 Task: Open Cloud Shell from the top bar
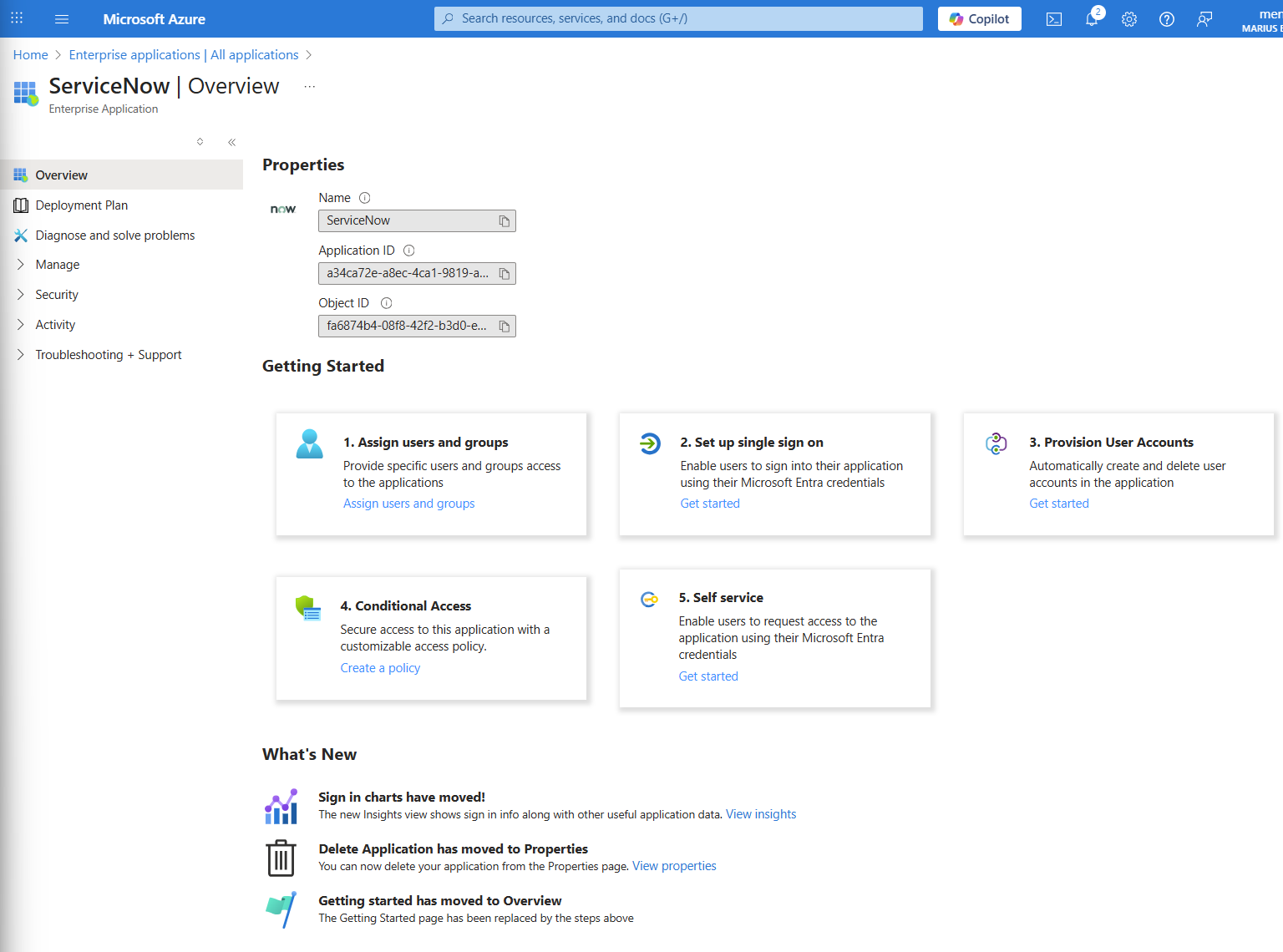click(x=1054, y=19)
